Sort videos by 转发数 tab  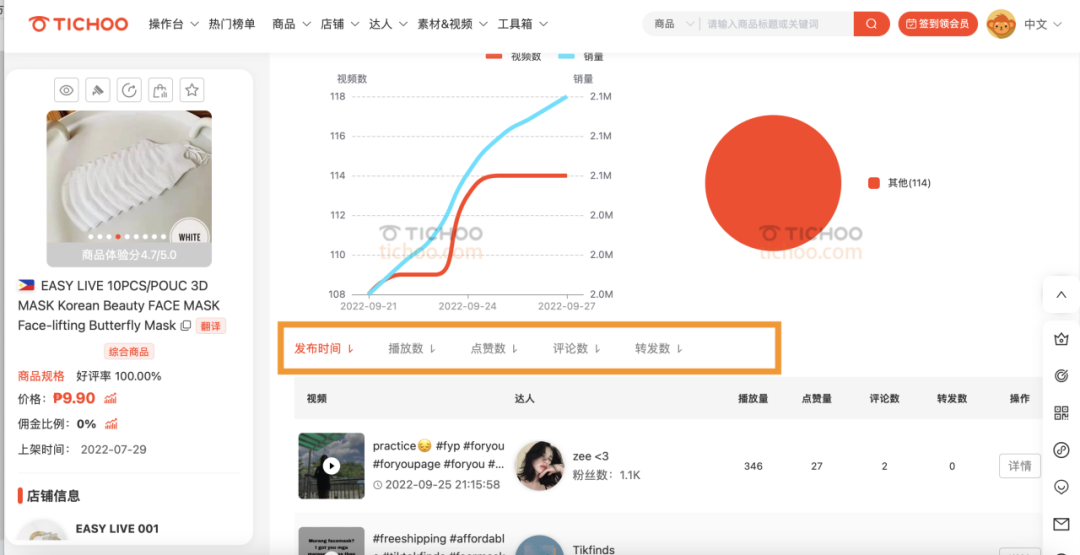tap(658, 348)
